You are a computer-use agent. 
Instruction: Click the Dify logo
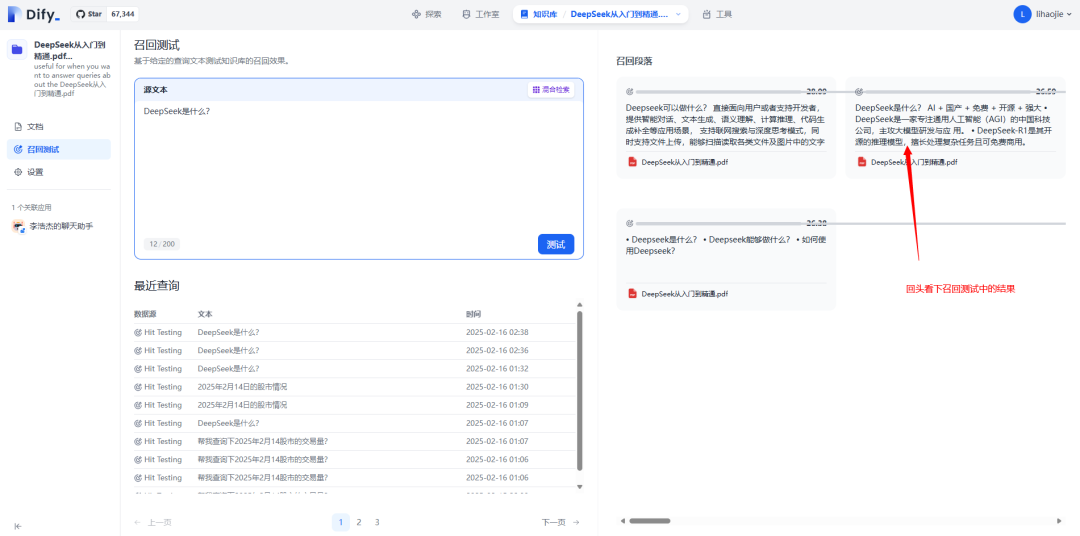pos(34,14)
